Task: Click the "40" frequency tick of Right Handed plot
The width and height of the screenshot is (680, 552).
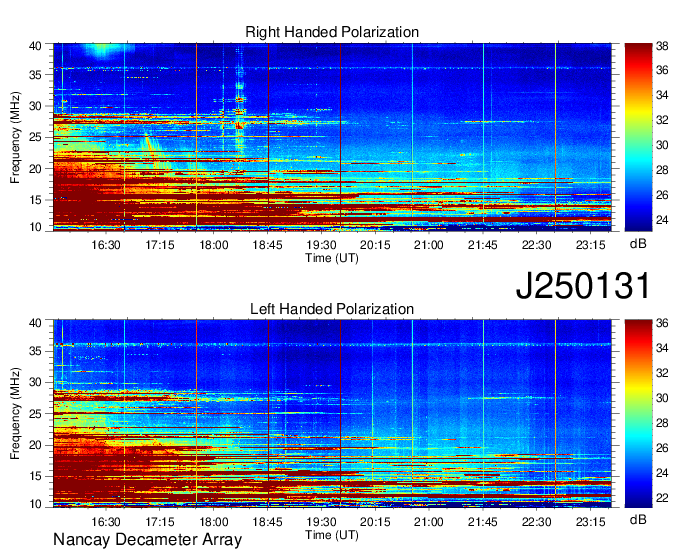Action: (35, 46)
